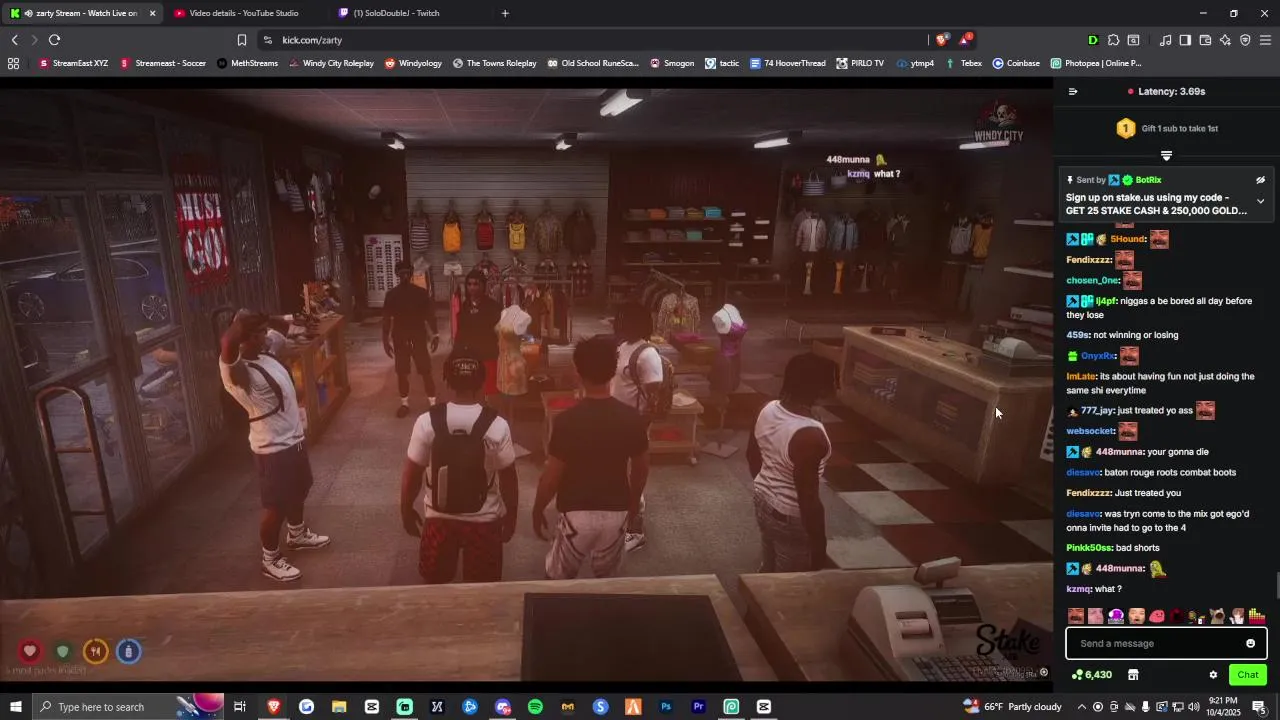Close the zarty Stream tab
This screenshot has height=720, width=1280.
[152, 13]
